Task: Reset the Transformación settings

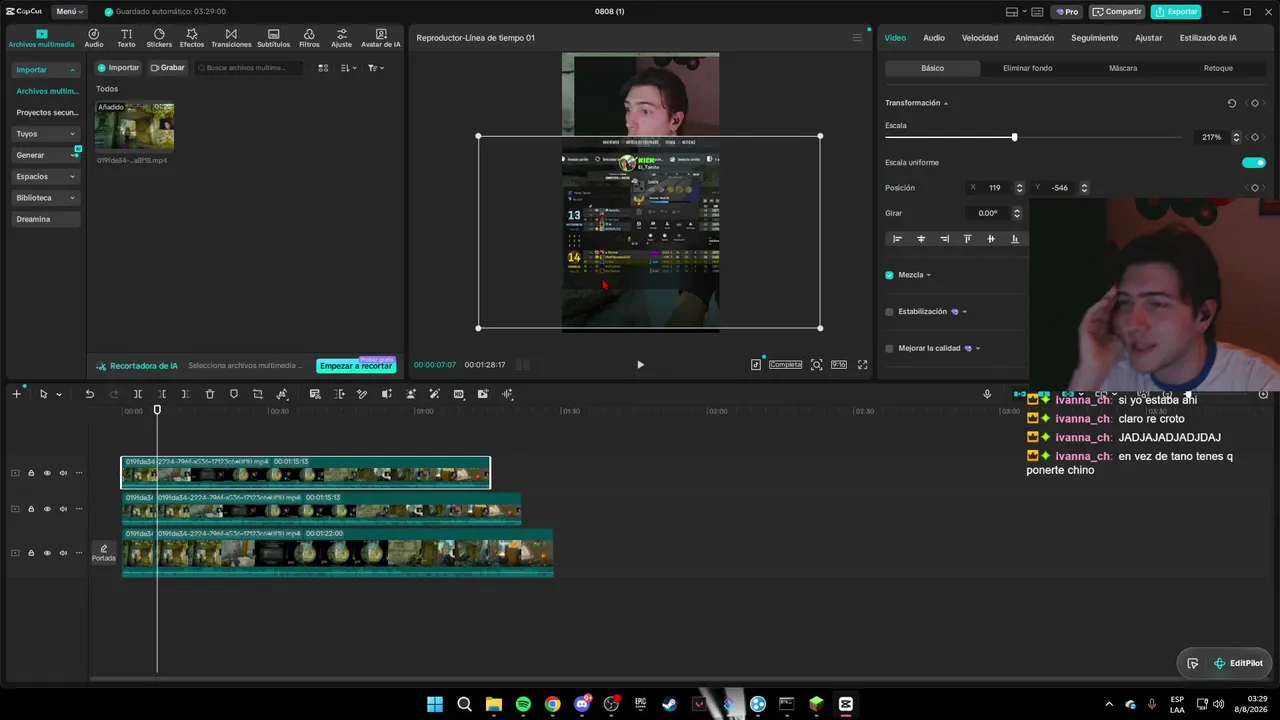Action: tap(1232, 103)
